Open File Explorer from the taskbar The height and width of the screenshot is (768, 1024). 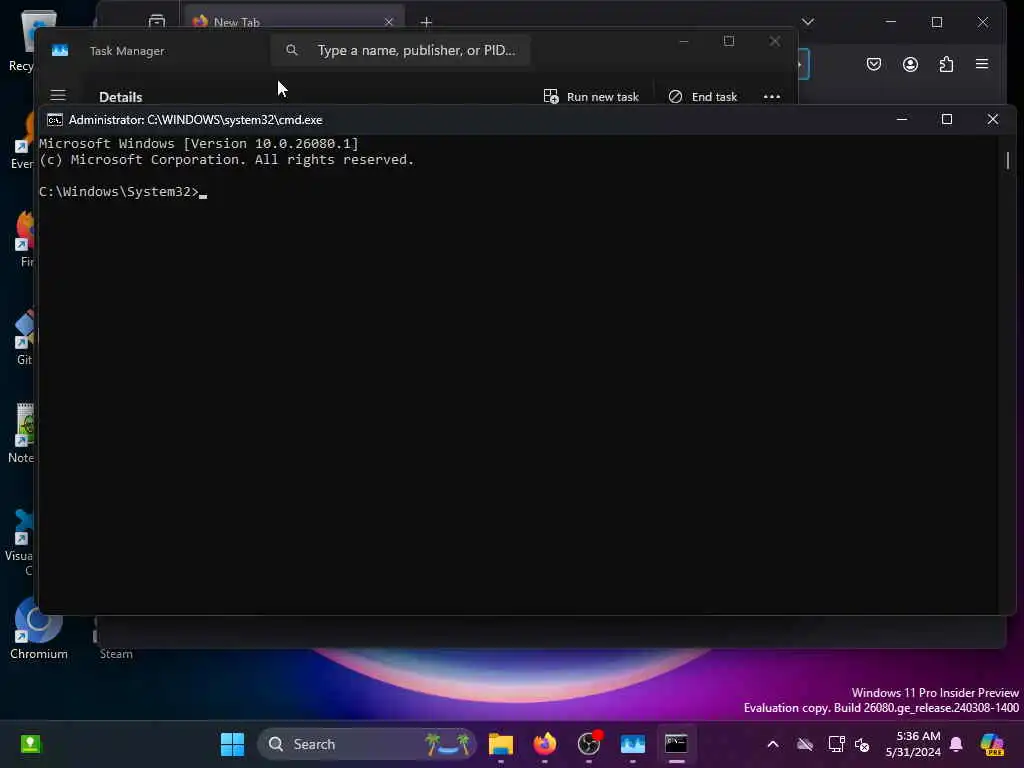[x=501, y=744]
